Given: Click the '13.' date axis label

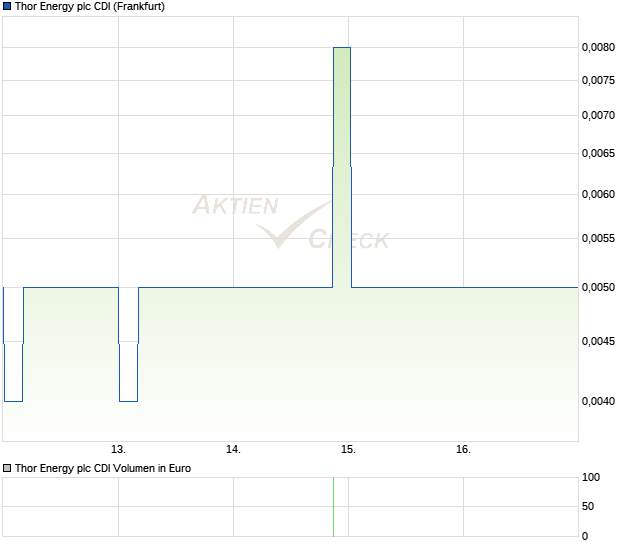Looking at the screenshot, I should click(x=118, y=450).
